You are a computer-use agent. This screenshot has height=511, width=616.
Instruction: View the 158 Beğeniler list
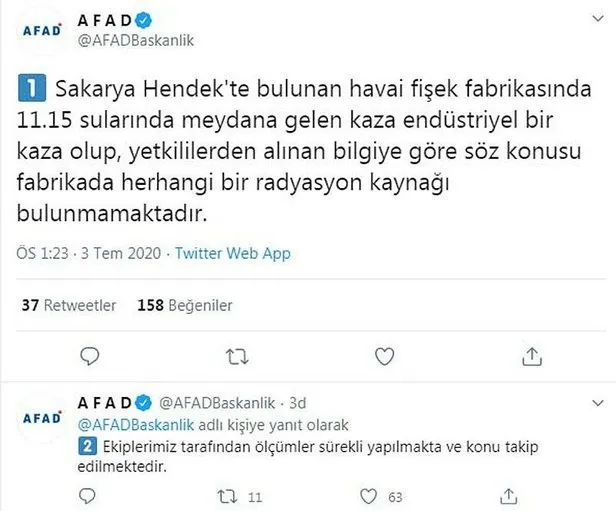(x=185, y=305)
